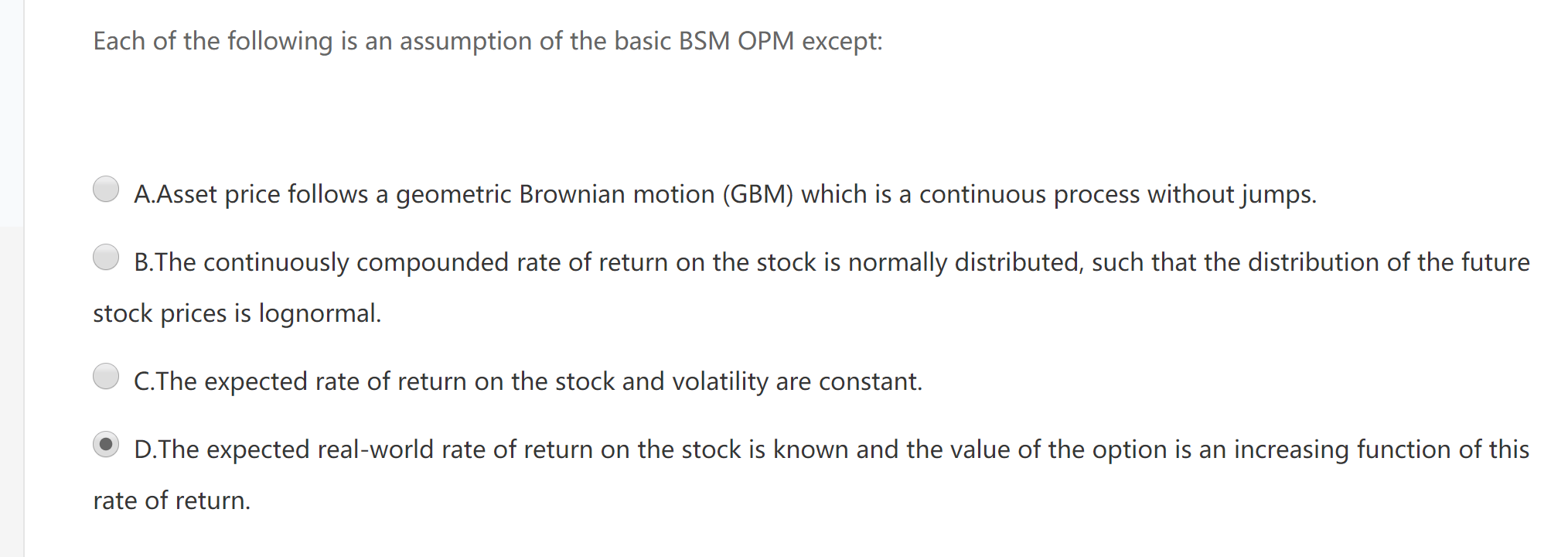Image resolution: width=1568 pixels, height=557 pixels.
Task: Click the "BSM OPM" text in the question
Action: [735, 41]
